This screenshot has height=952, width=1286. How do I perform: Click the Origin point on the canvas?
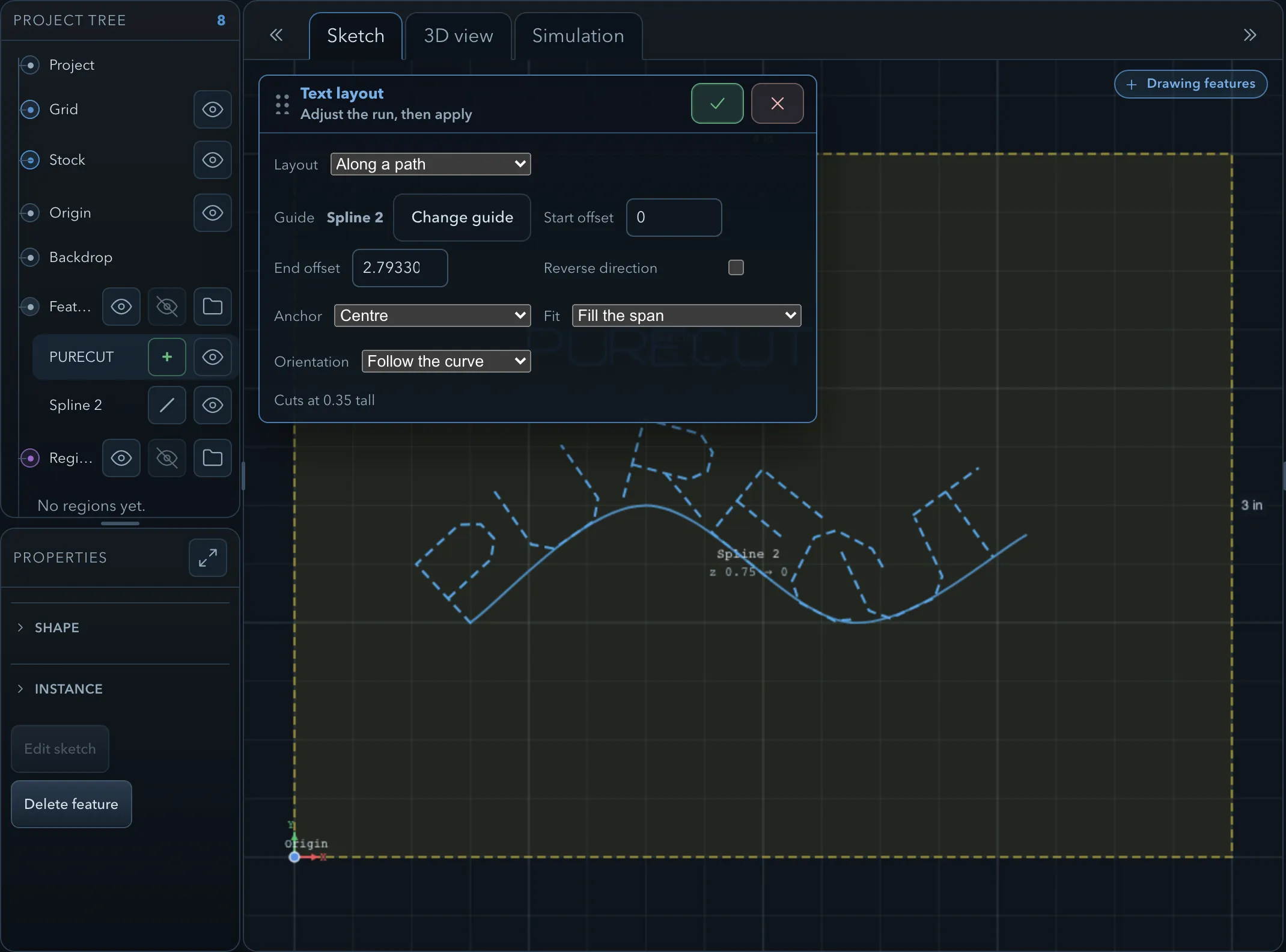(x=294, y=857)
